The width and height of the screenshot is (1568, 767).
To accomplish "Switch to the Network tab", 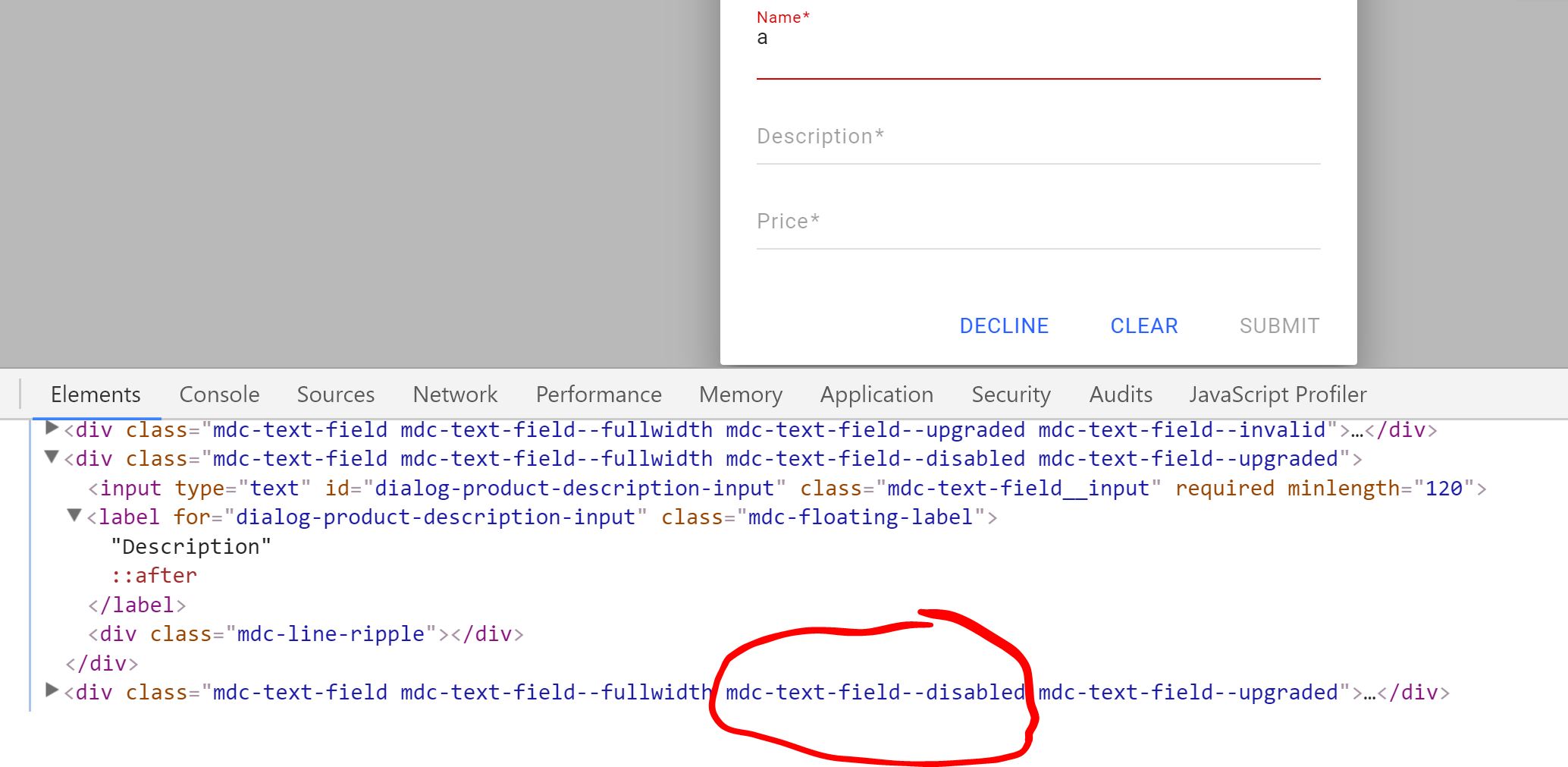I will tap(454, 395).
